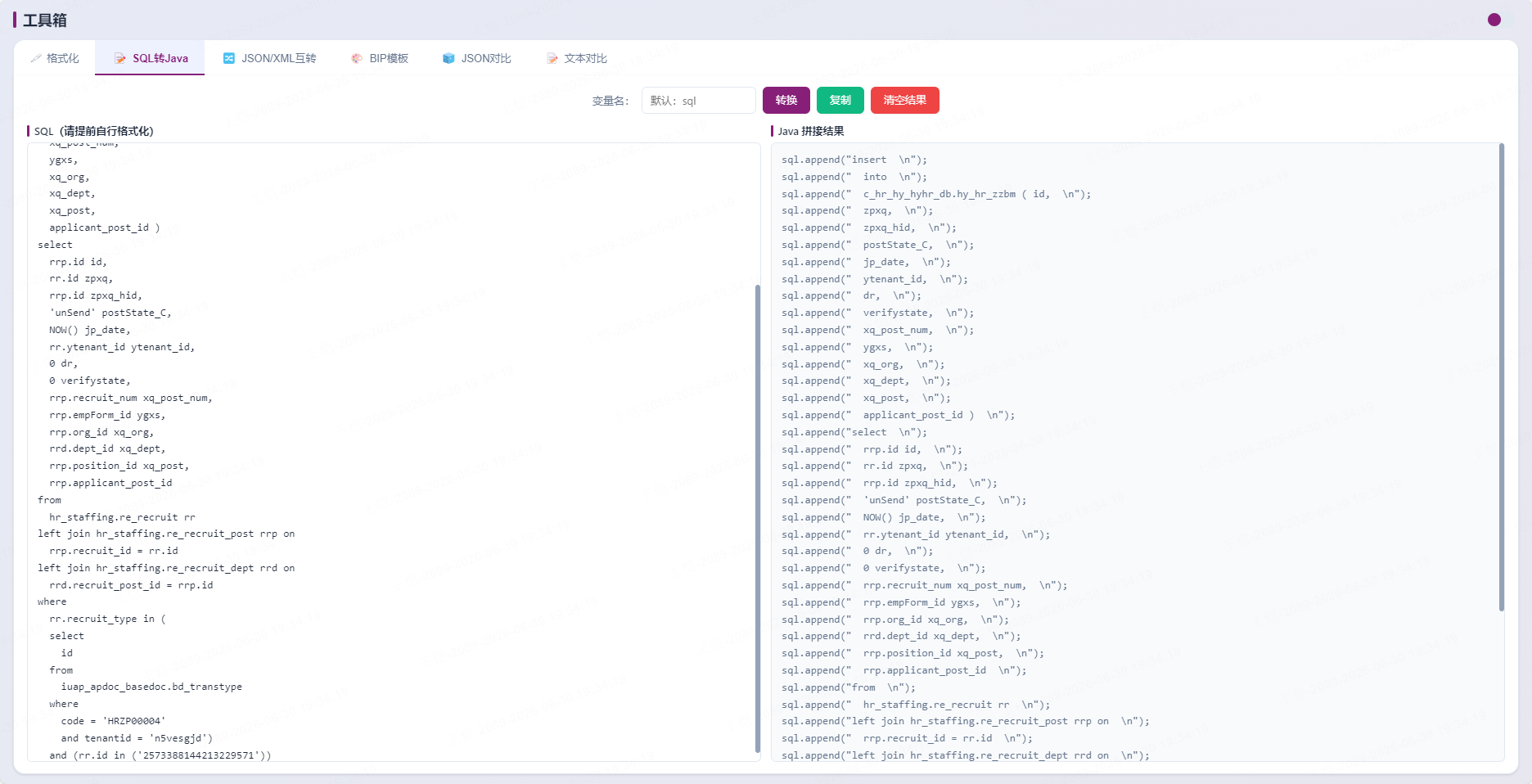Open the JSON对比 tab
This screenshot has height=784, width=1532.
point(477,58)
